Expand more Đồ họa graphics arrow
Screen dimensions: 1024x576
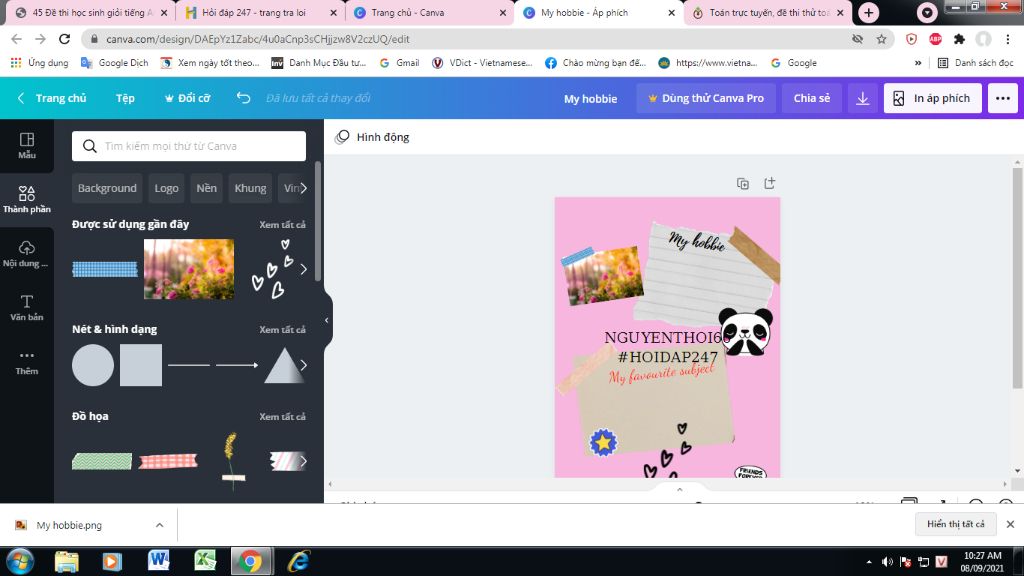[303, 461]
